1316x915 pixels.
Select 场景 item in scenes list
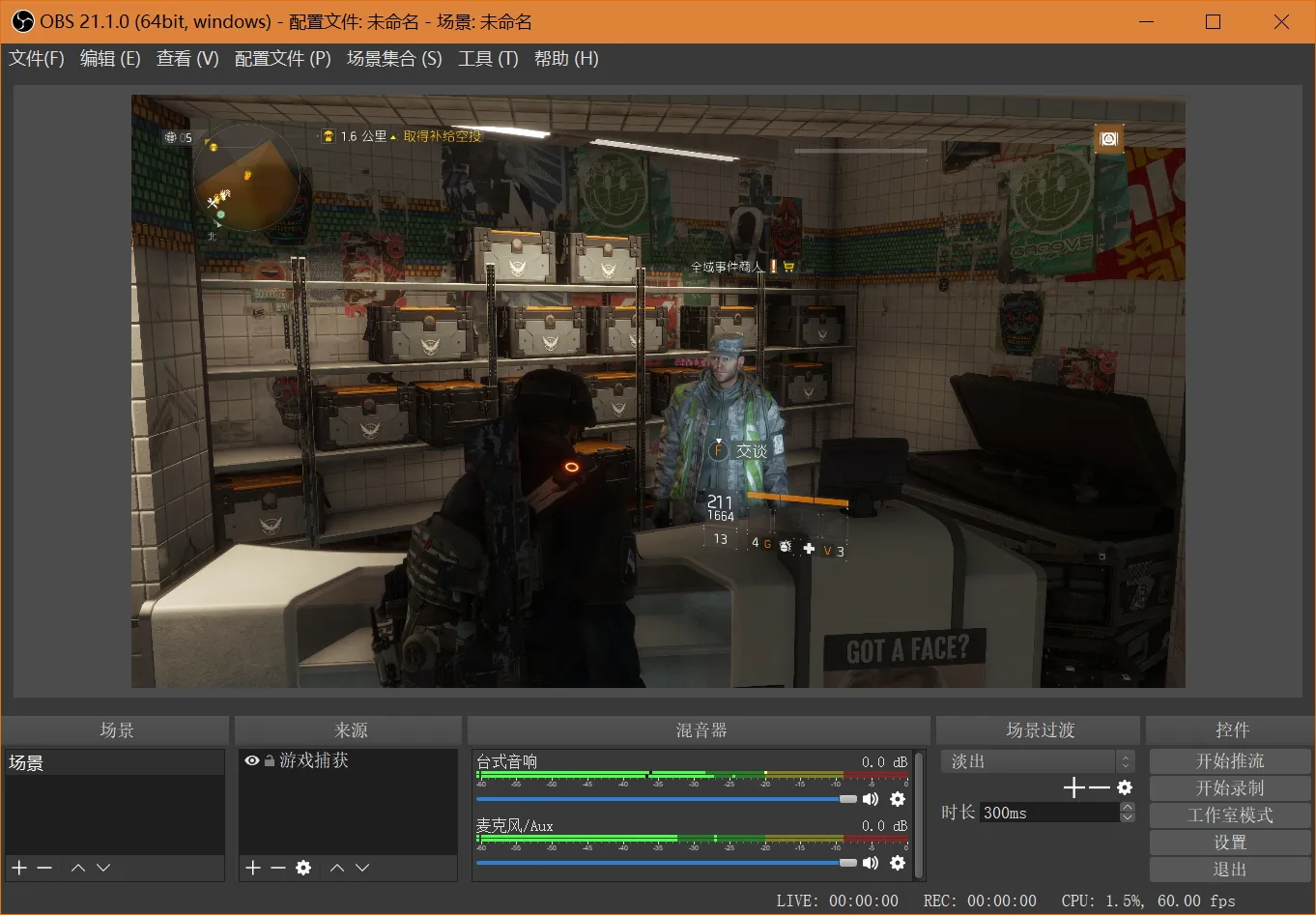click(114, 762)
